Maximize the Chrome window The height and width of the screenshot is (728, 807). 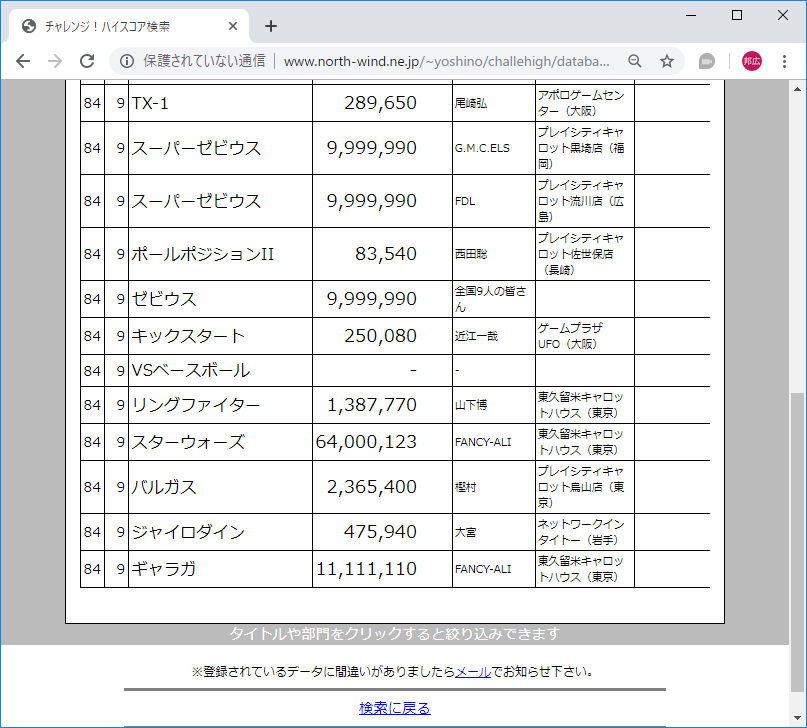coord(737,15)
